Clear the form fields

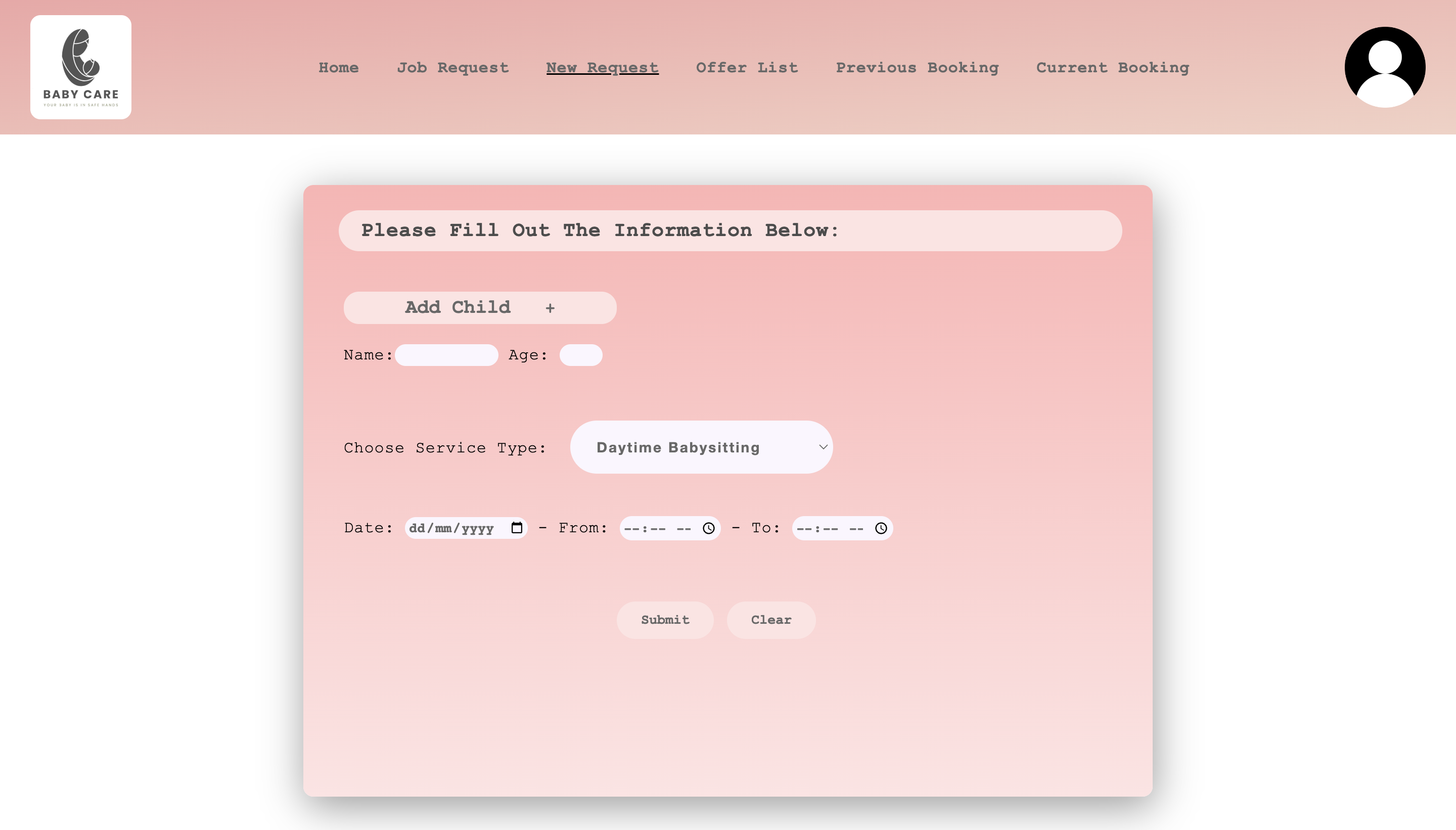point(771,620)
